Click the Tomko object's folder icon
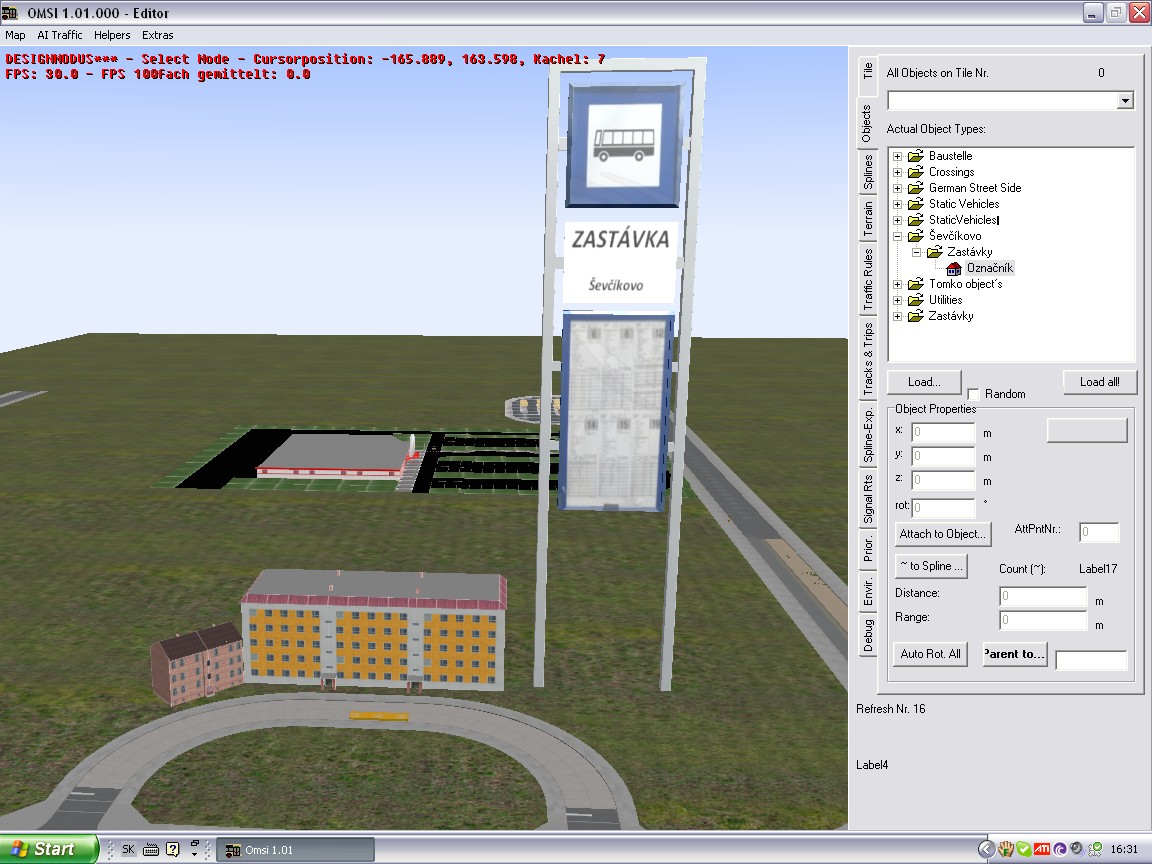 tap(915, 284)
